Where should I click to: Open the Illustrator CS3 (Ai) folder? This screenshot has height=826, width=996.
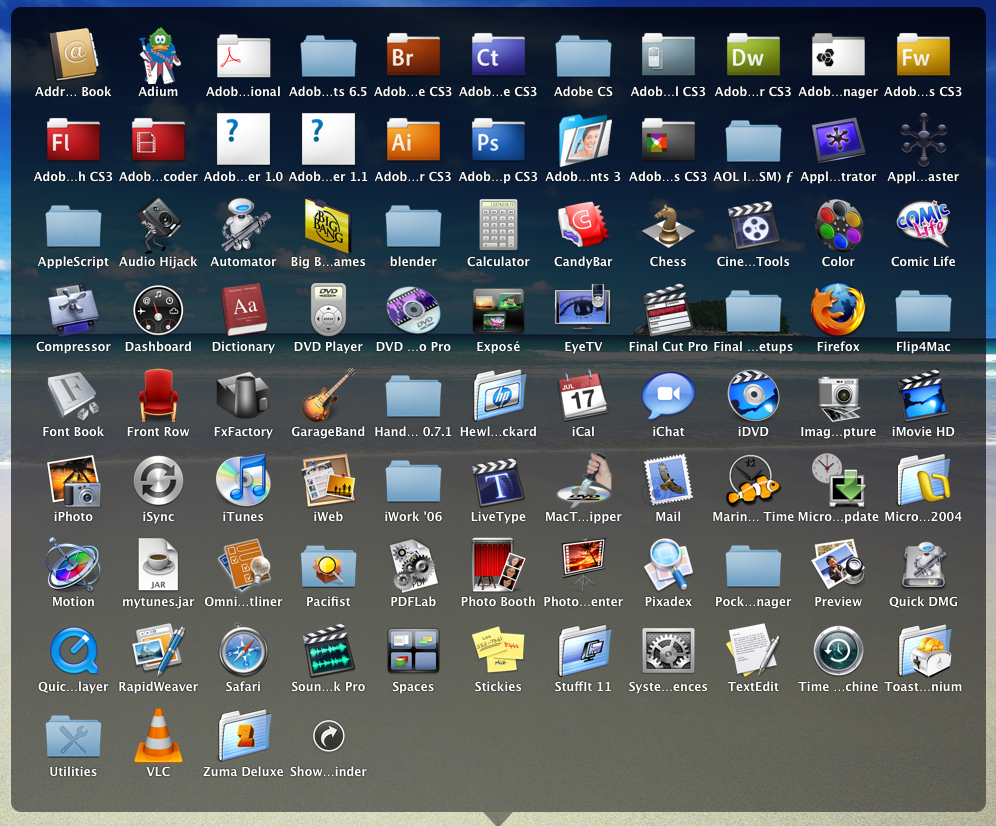(x=413, y=140)
